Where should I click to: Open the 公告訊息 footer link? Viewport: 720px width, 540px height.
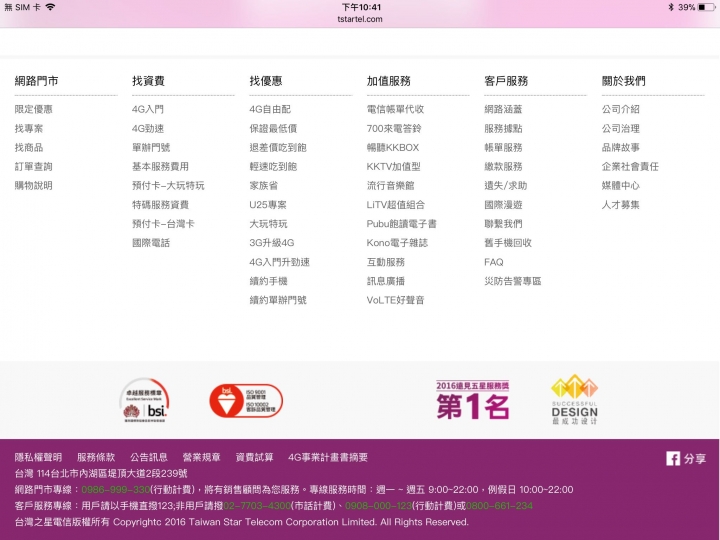click(149, 457)
